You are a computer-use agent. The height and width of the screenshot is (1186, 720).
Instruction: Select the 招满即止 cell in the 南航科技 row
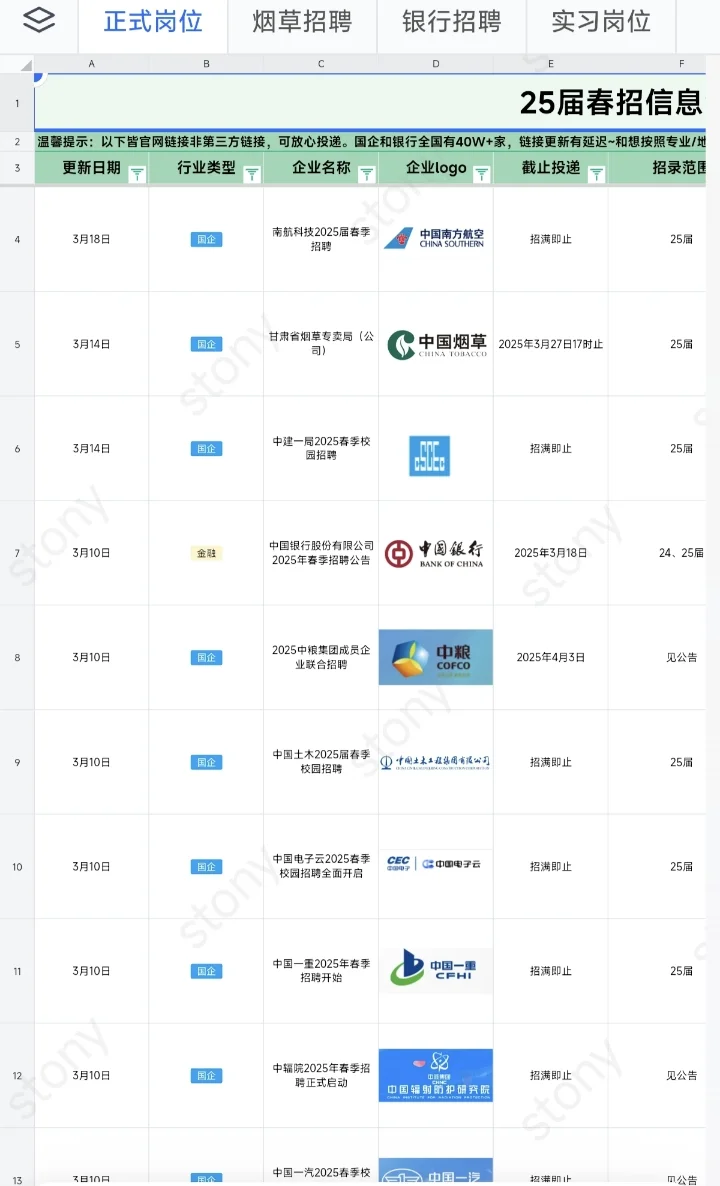pyautogui.click(x=551, y=239)
